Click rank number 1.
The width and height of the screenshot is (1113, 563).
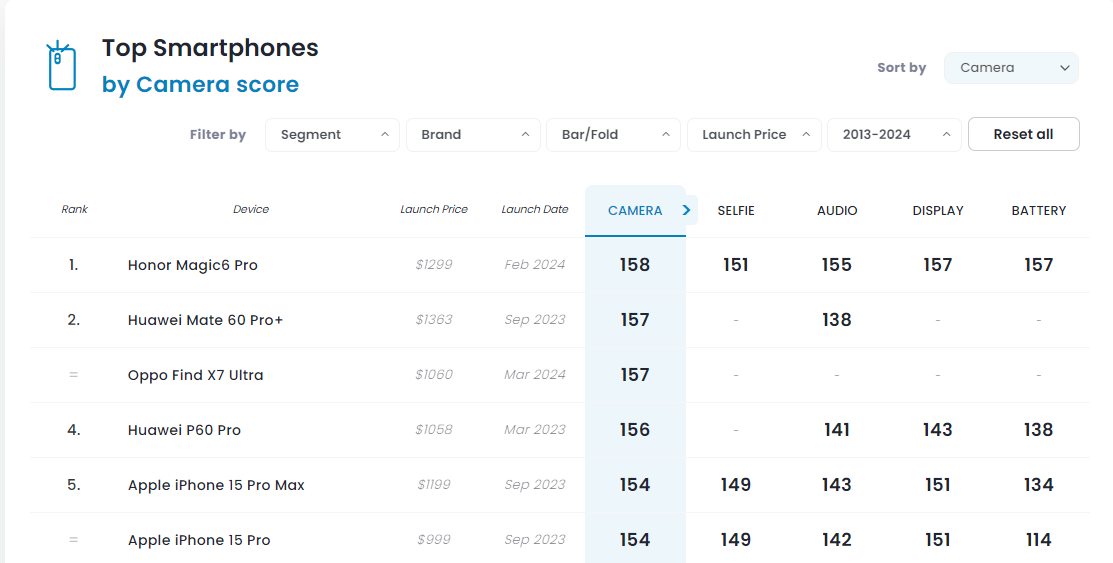[x=74, y=265]
